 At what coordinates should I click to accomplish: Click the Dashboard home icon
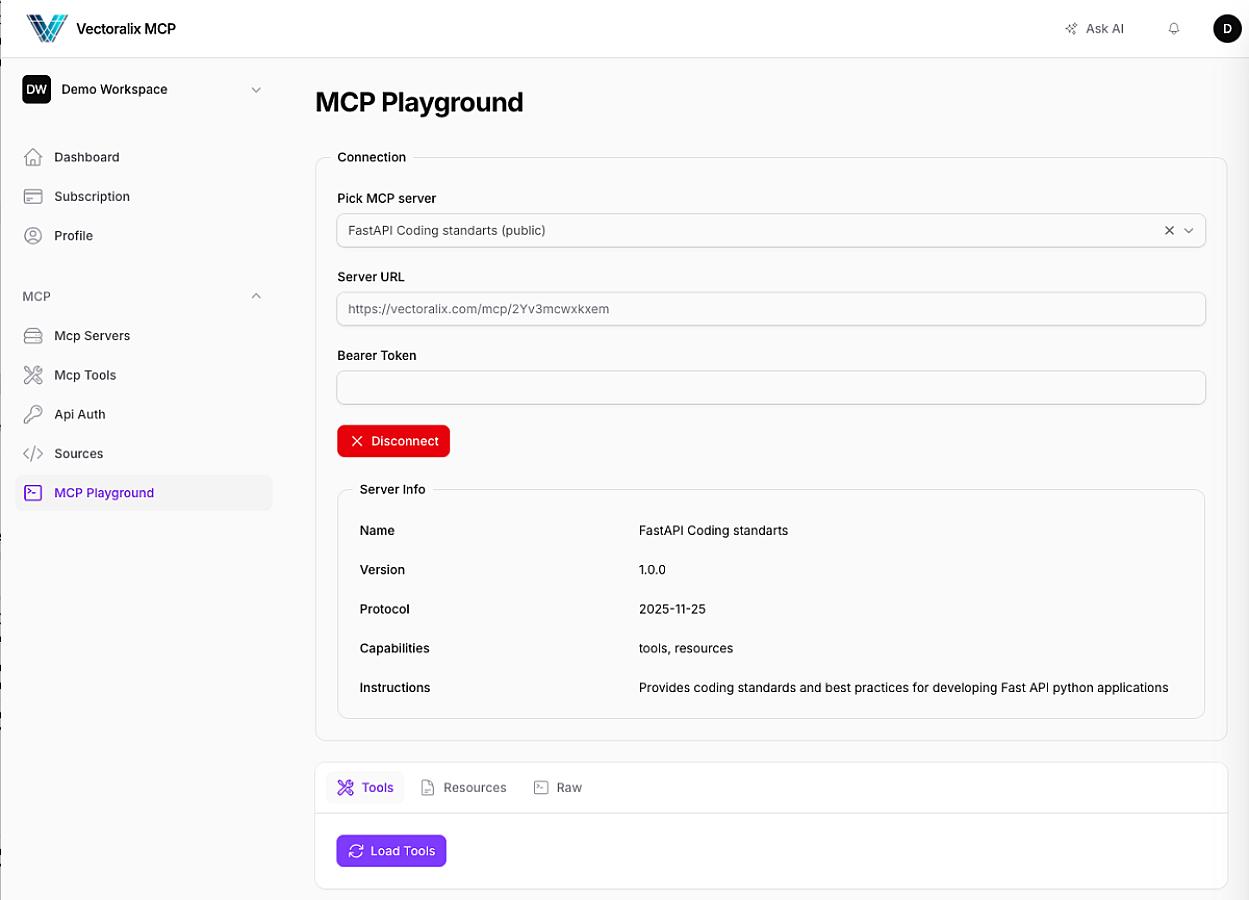33,157
